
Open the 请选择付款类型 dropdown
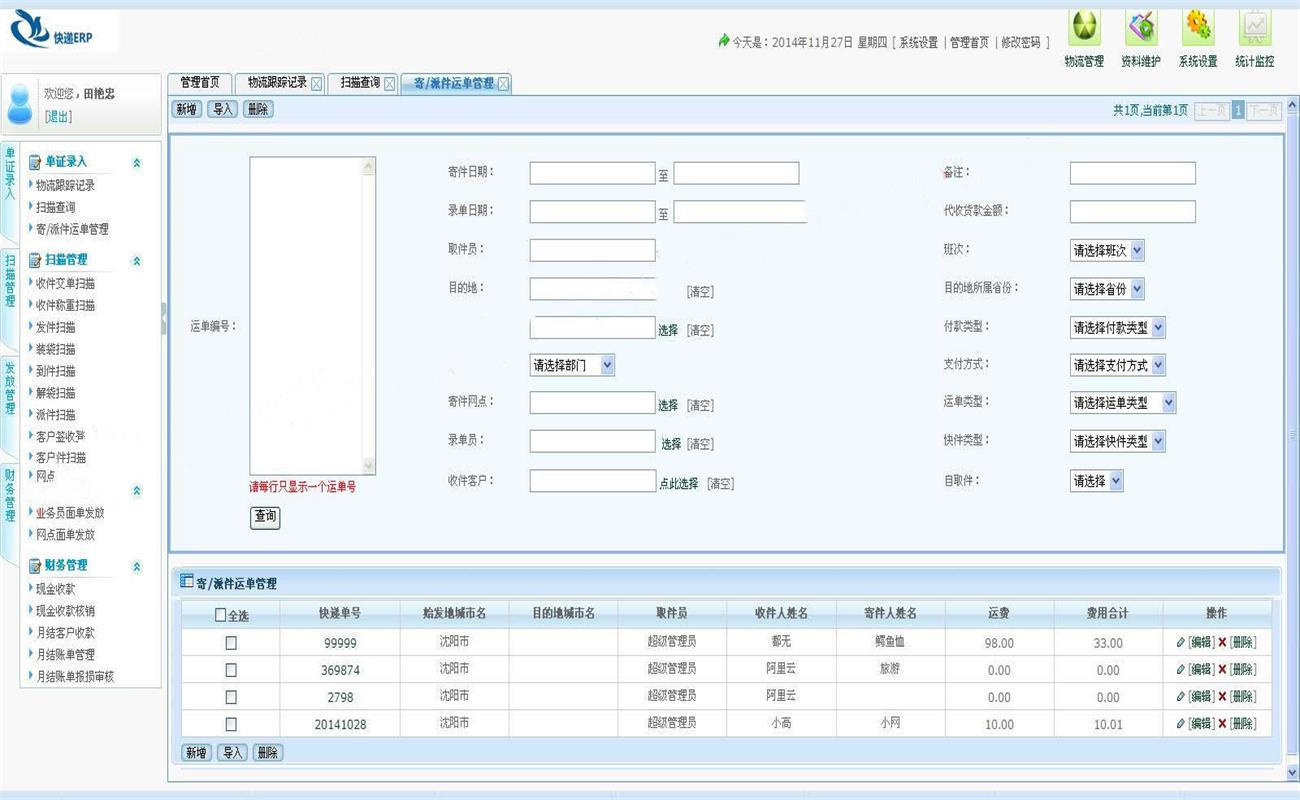pyautogui.click(x=1118, y=327)
